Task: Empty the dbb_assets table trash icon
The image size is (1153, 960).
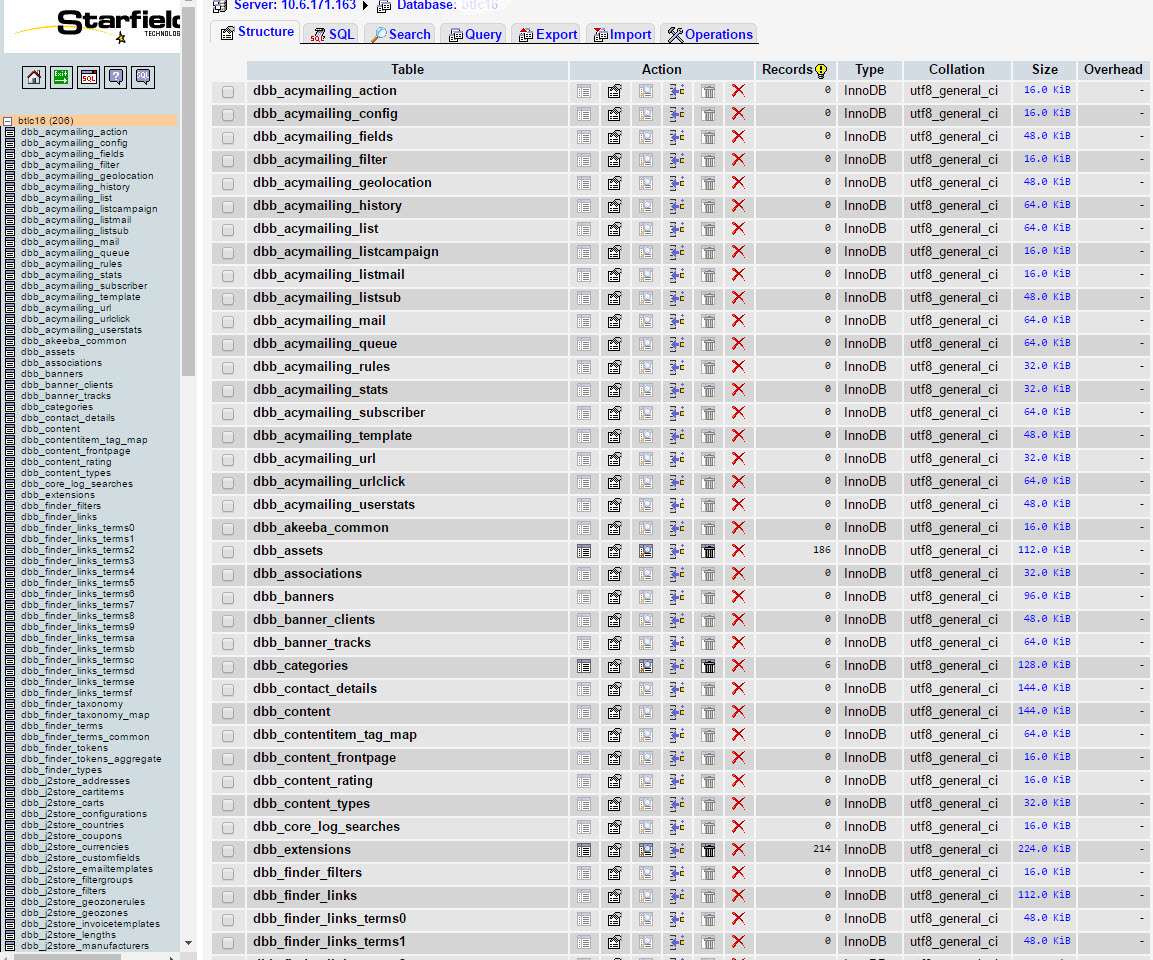Action: 708,551
